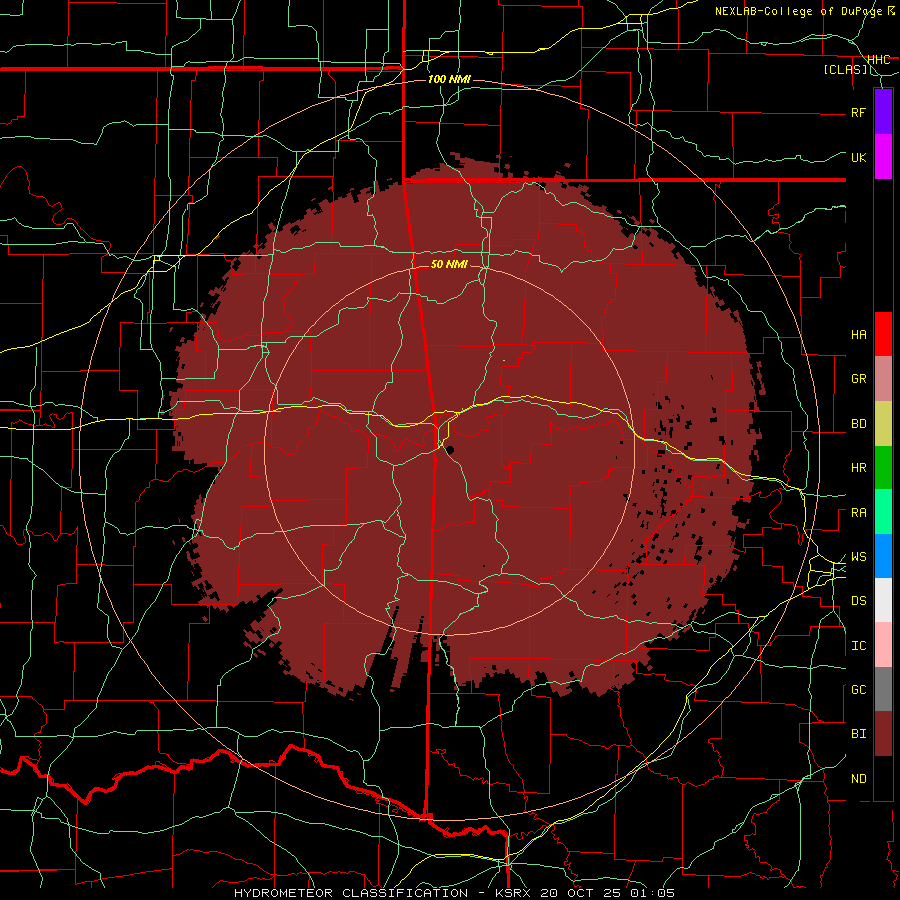Click the HYDROMETEOR CLASSIFICATION title text
Image resolution: width=900 pixels, height=900 pixels.
(351, 893)
